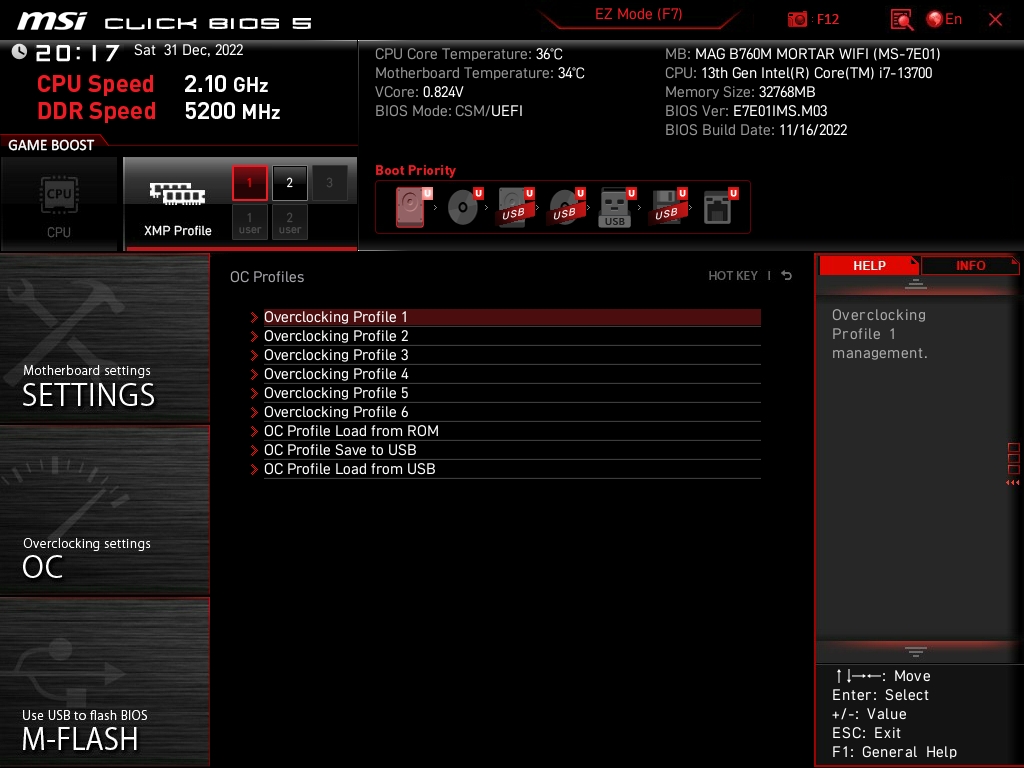Screen dimensions: 1024x768
Task: Open OC Profile Save to USB
Action: pos(512,450)
